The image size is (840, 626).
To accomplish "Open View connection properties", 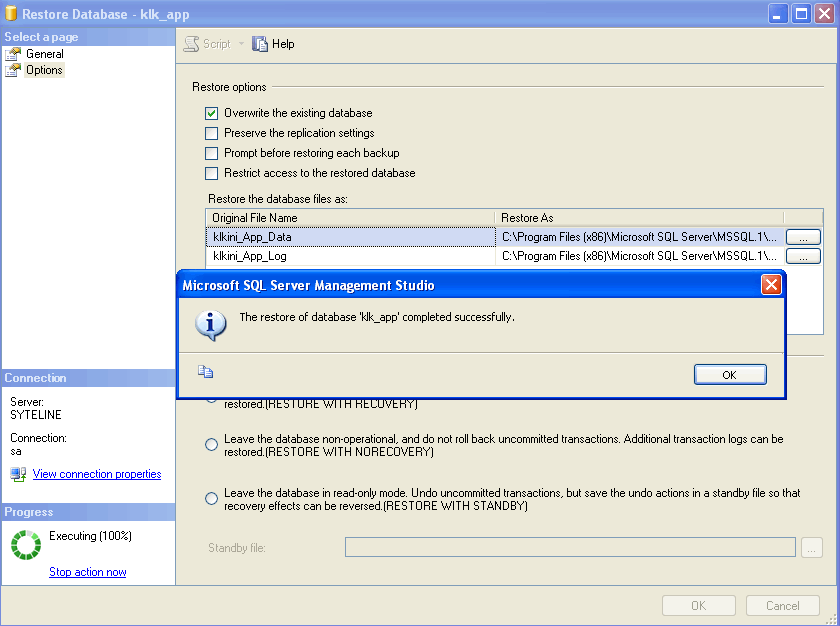I will (x=96, y=473).
